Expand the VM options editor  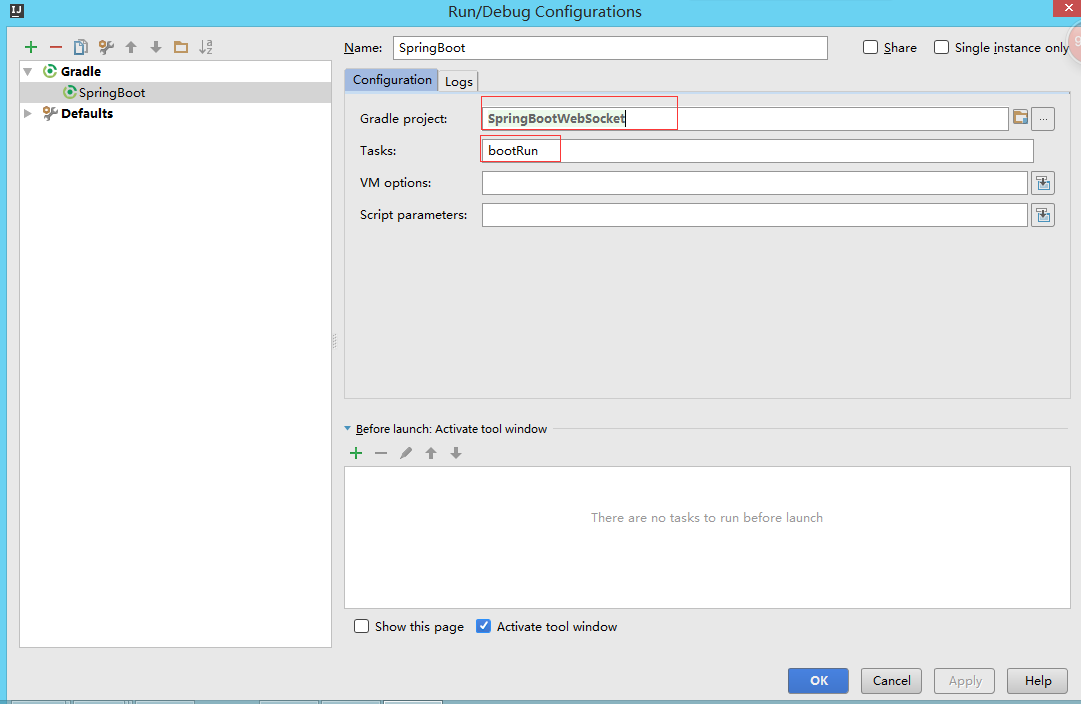[1043, 183]
